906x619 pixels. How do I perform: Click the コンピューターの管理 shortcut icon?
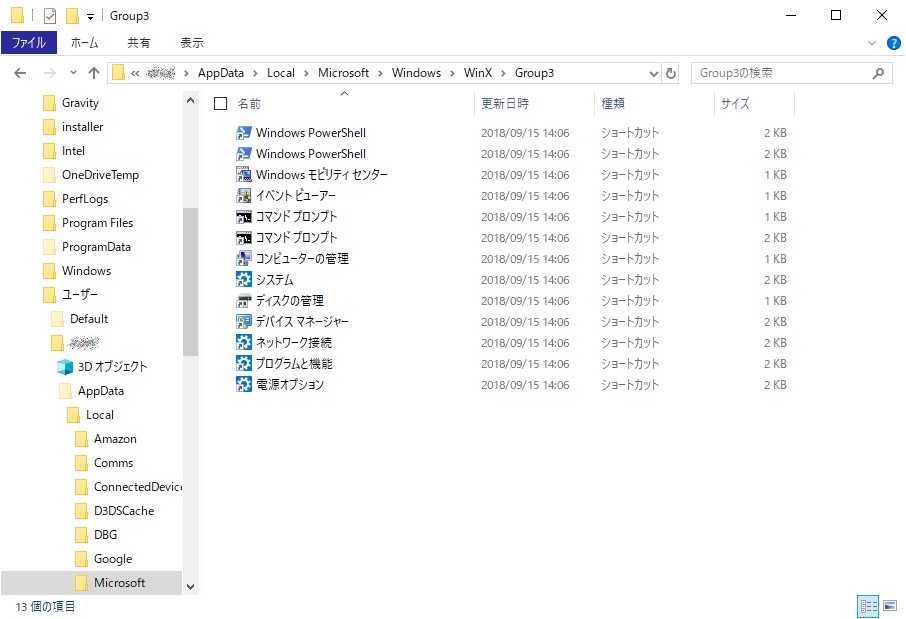click(244, 258)
